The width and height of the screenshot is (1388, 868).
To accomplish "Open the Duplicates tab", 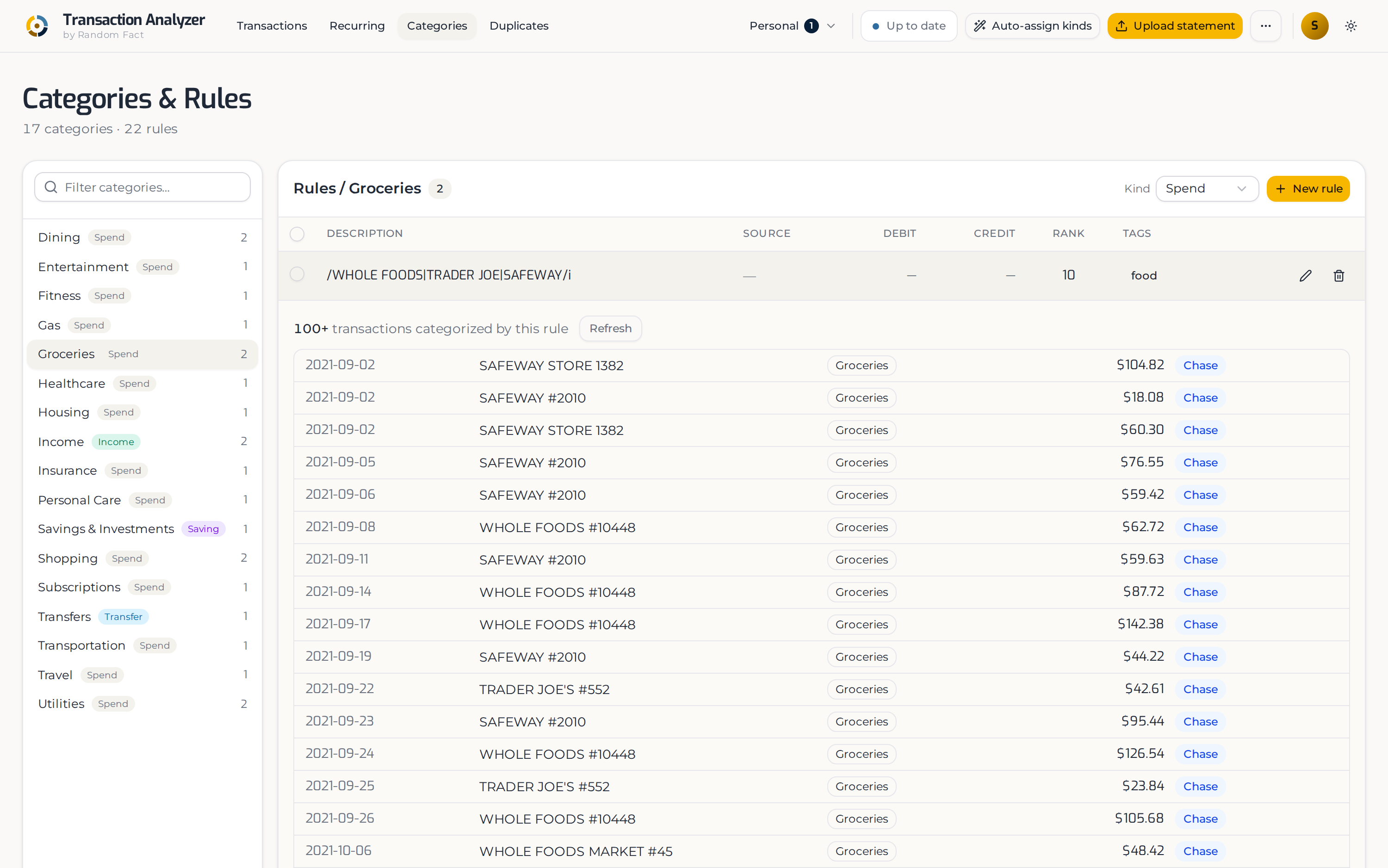I will coord(519,26).
